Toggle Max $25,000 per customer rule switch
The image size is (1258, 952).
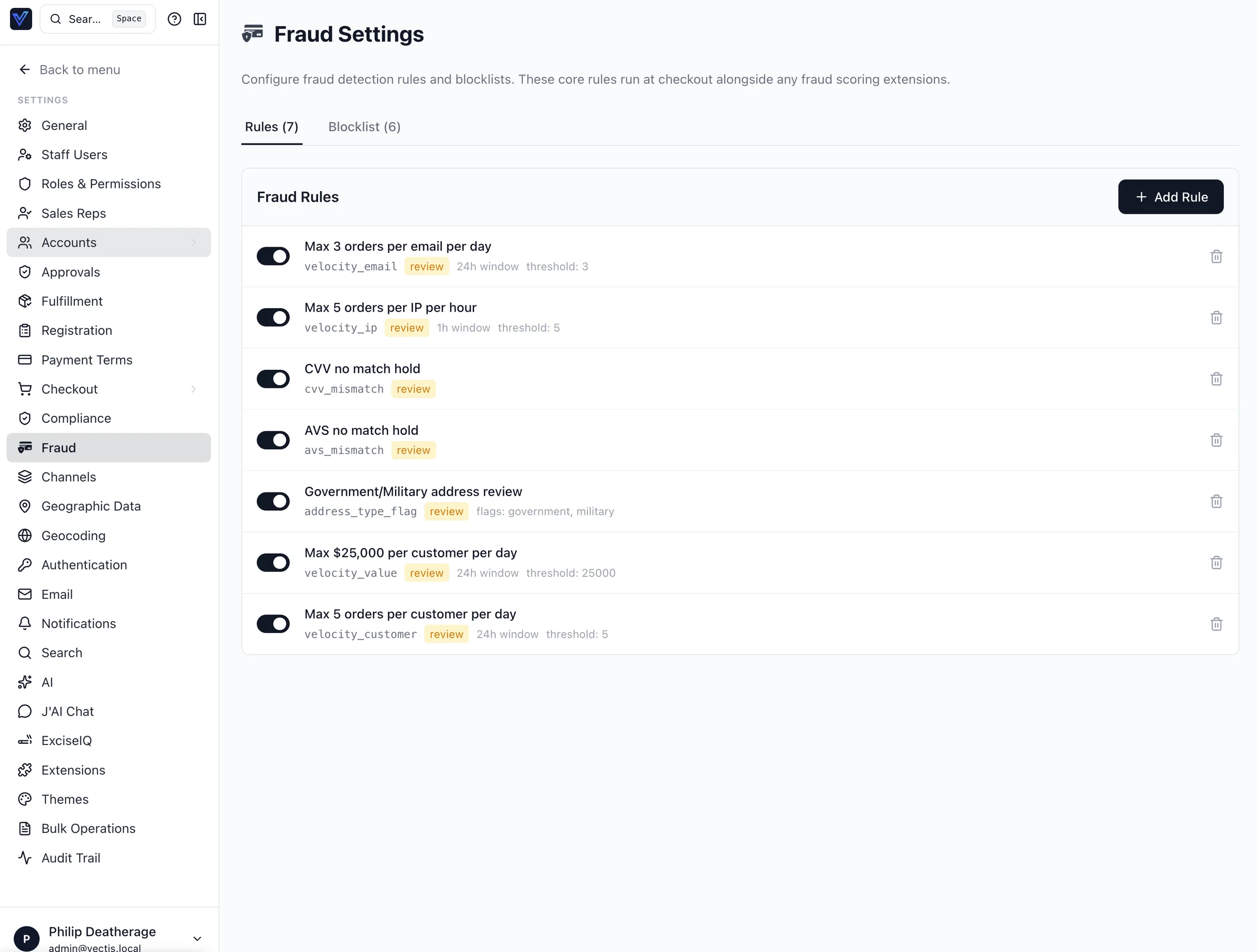click(x=273, y=563)
